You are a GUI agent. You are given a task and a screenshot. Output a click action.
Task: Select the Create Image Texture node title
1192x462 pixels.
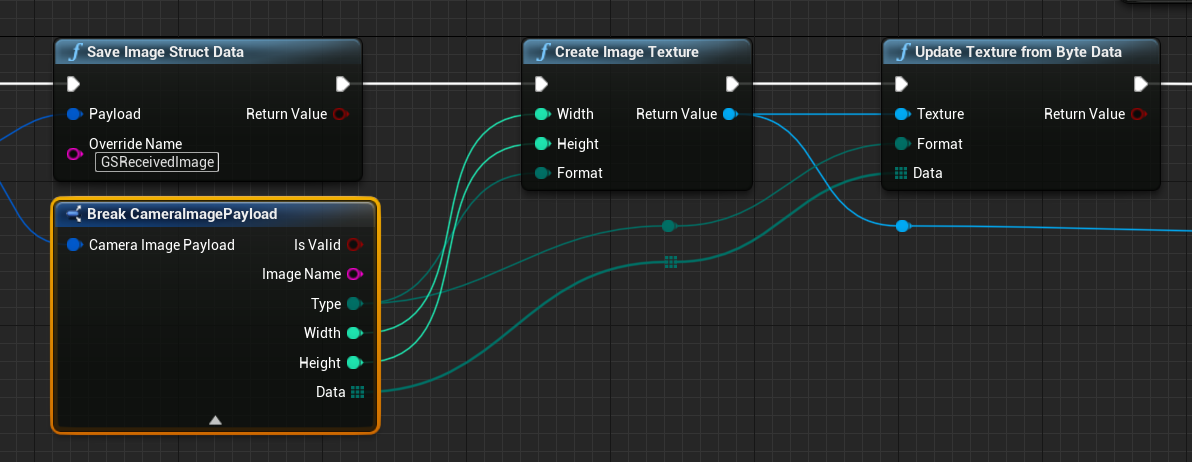point(626,52)
